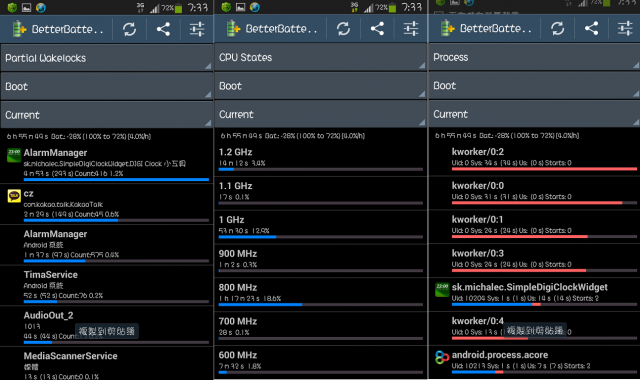
Task: Tap clipboard toast in Partial Wakelocks screen
Action: 107,331
